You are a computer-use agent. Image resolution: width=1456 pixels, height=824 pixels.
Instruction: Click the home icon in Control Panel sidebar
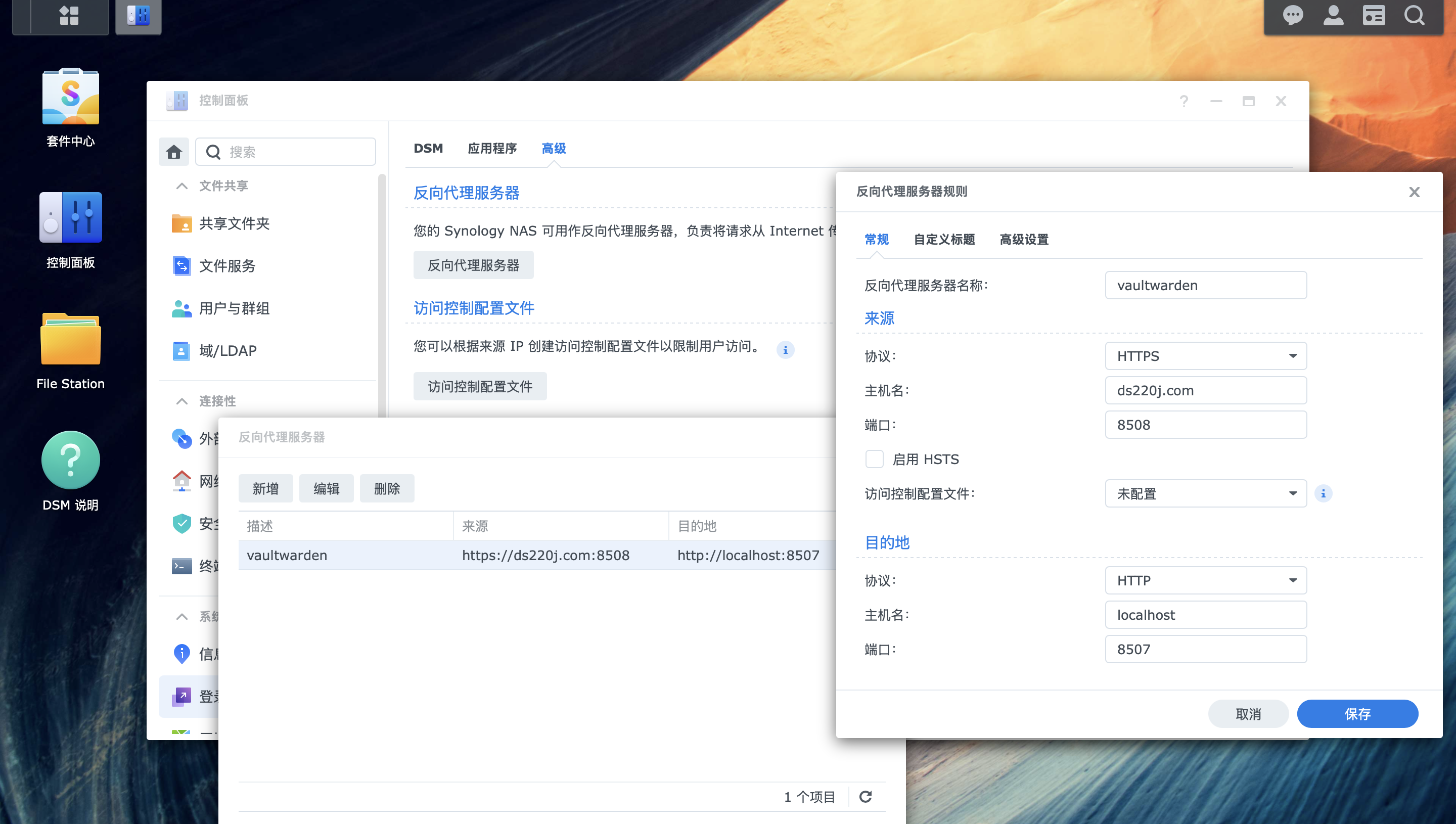click(174, 152)
